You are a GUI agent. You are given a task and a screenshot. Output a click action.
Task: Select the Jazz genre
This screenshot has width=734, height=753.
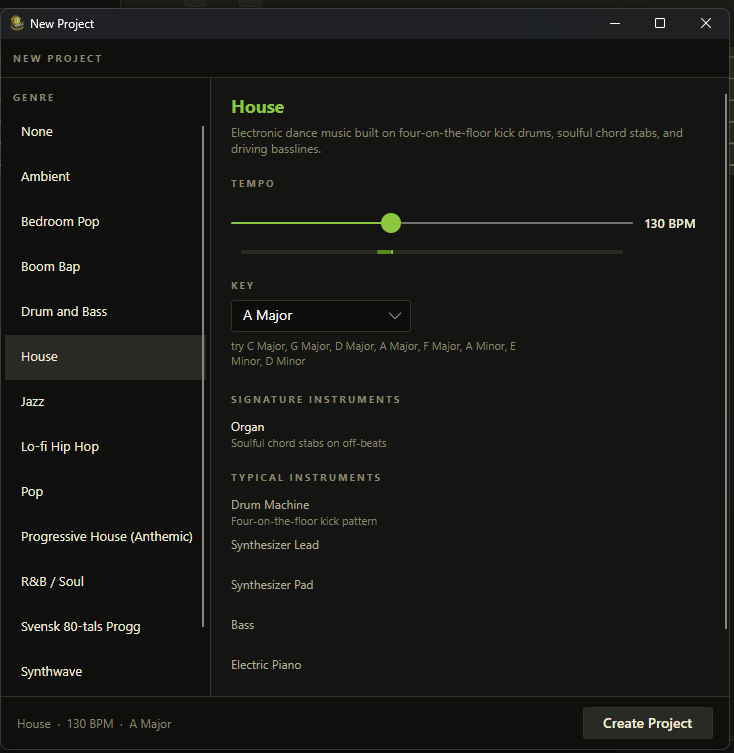33,402
